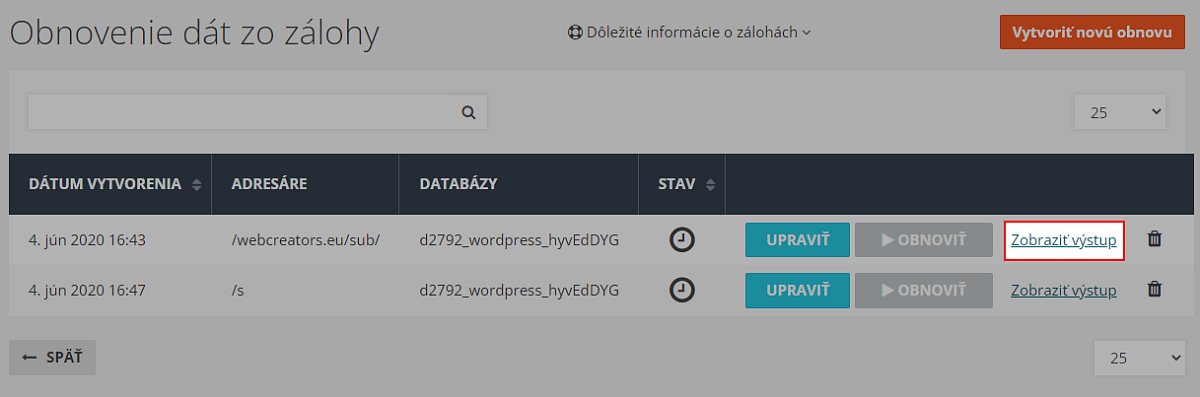
Task: Open the bottom rows-per-page dropdown showing 25
Action: pos(1140,357)
